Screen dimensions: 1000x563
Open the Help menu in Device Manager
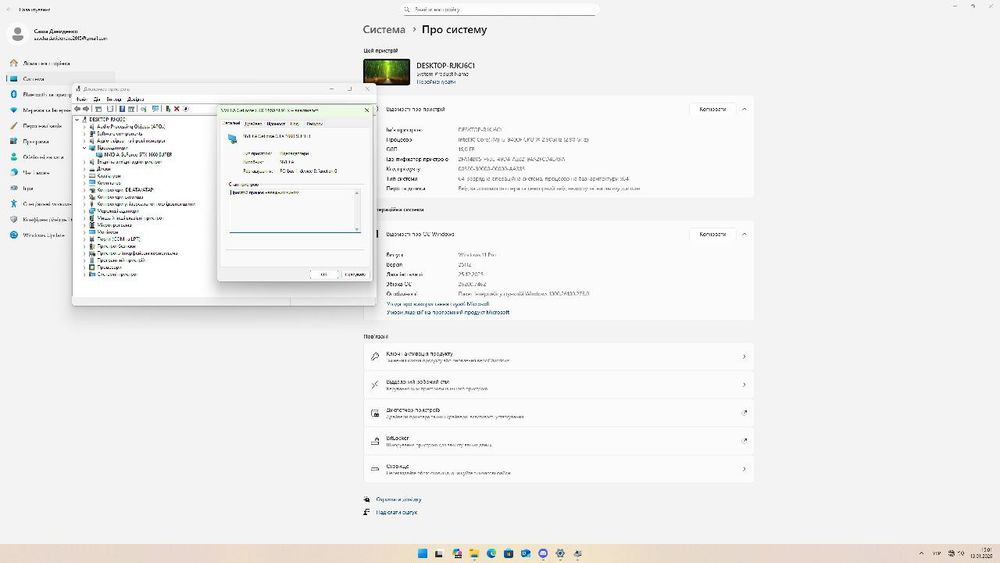pos(135,99)
